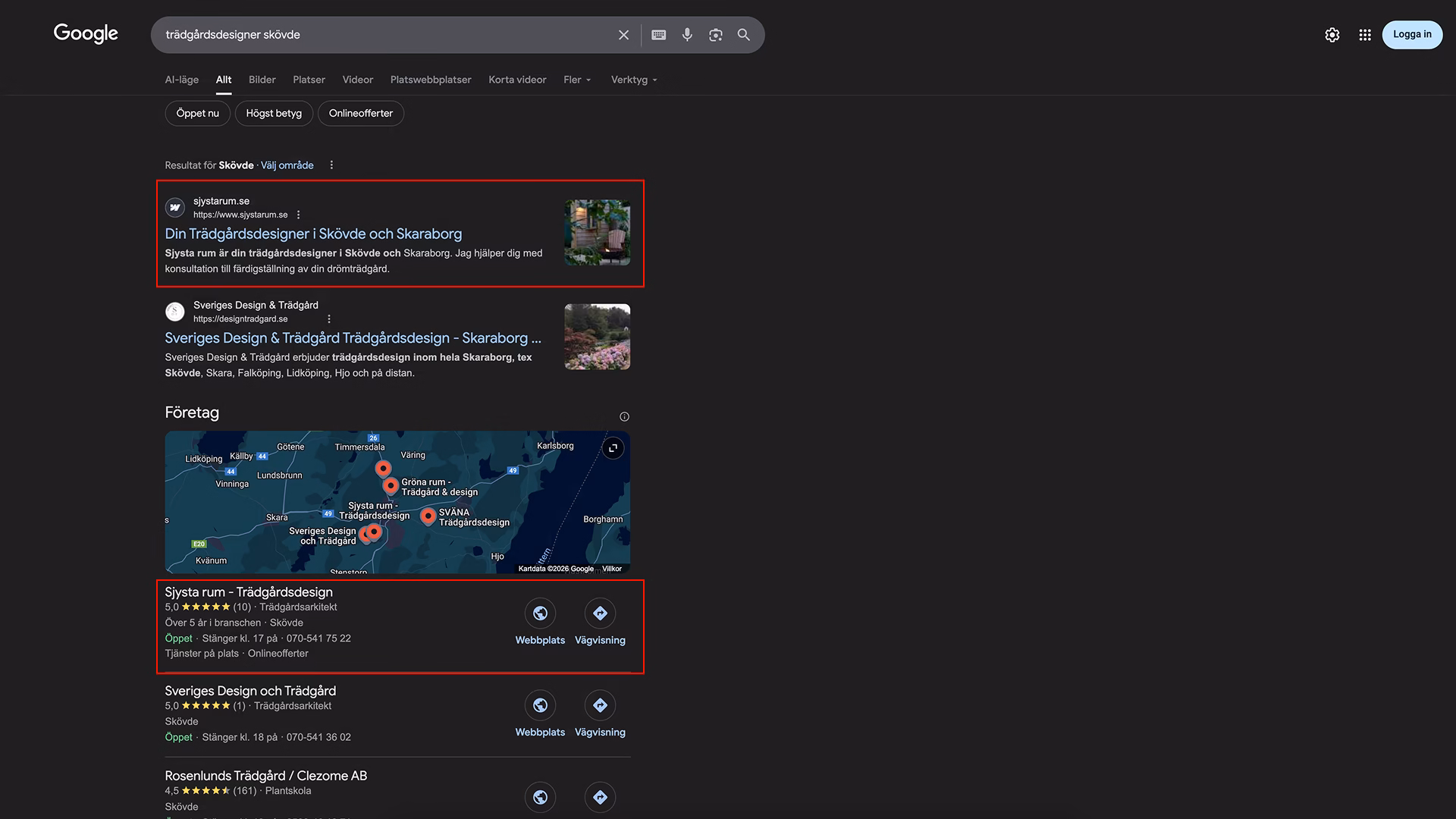Clear the search query with the X icon
The width and height of the screenshot is (1456, 819).
[623, 35]
